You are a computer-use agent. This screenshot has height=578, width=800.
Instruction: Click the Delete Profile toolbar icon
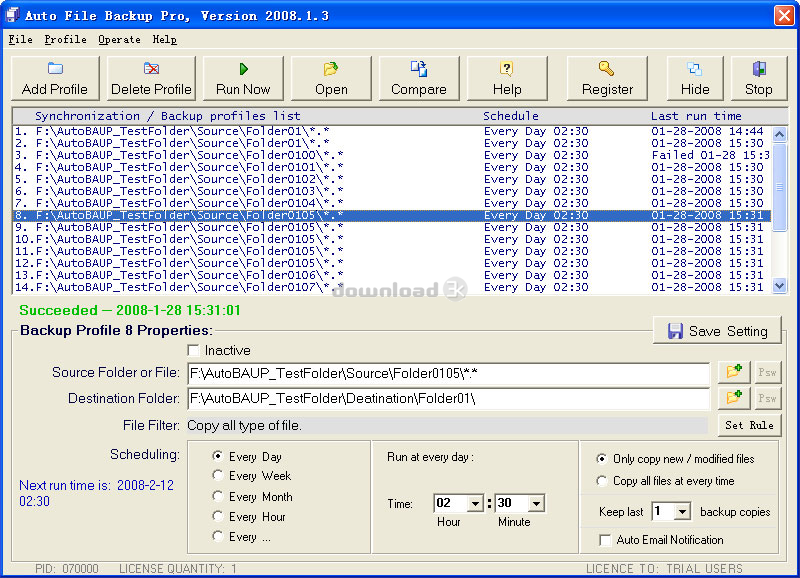tap(151, 69)
